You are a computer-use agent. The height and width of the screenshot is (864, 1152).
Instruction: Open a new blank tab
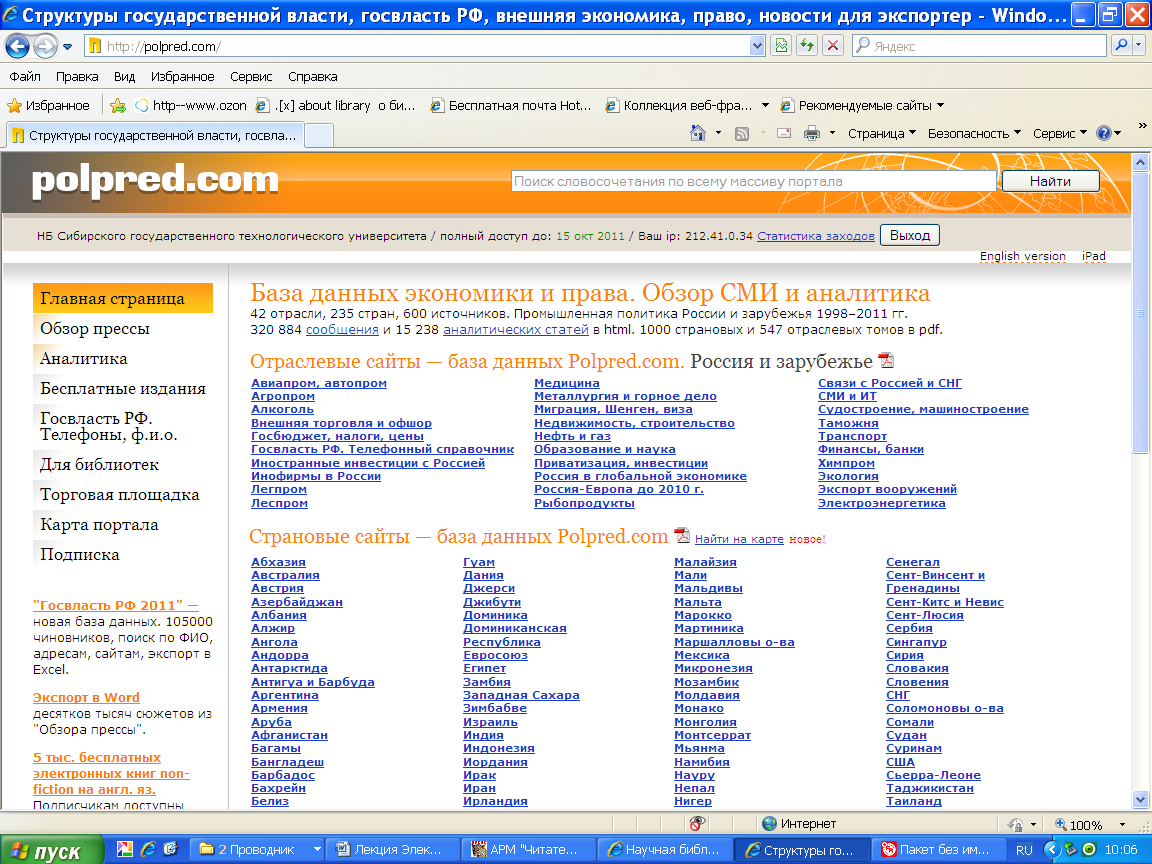tap(319, 135)
